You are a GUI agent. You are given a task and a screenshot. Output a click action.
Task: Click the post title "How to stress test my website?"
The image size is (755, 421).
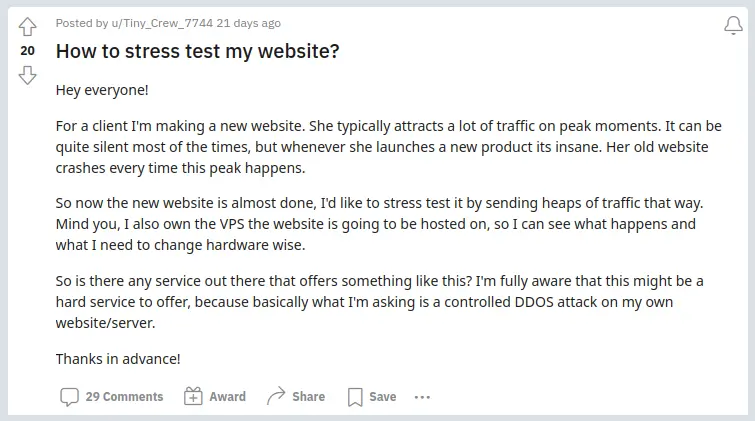(197, 51)
